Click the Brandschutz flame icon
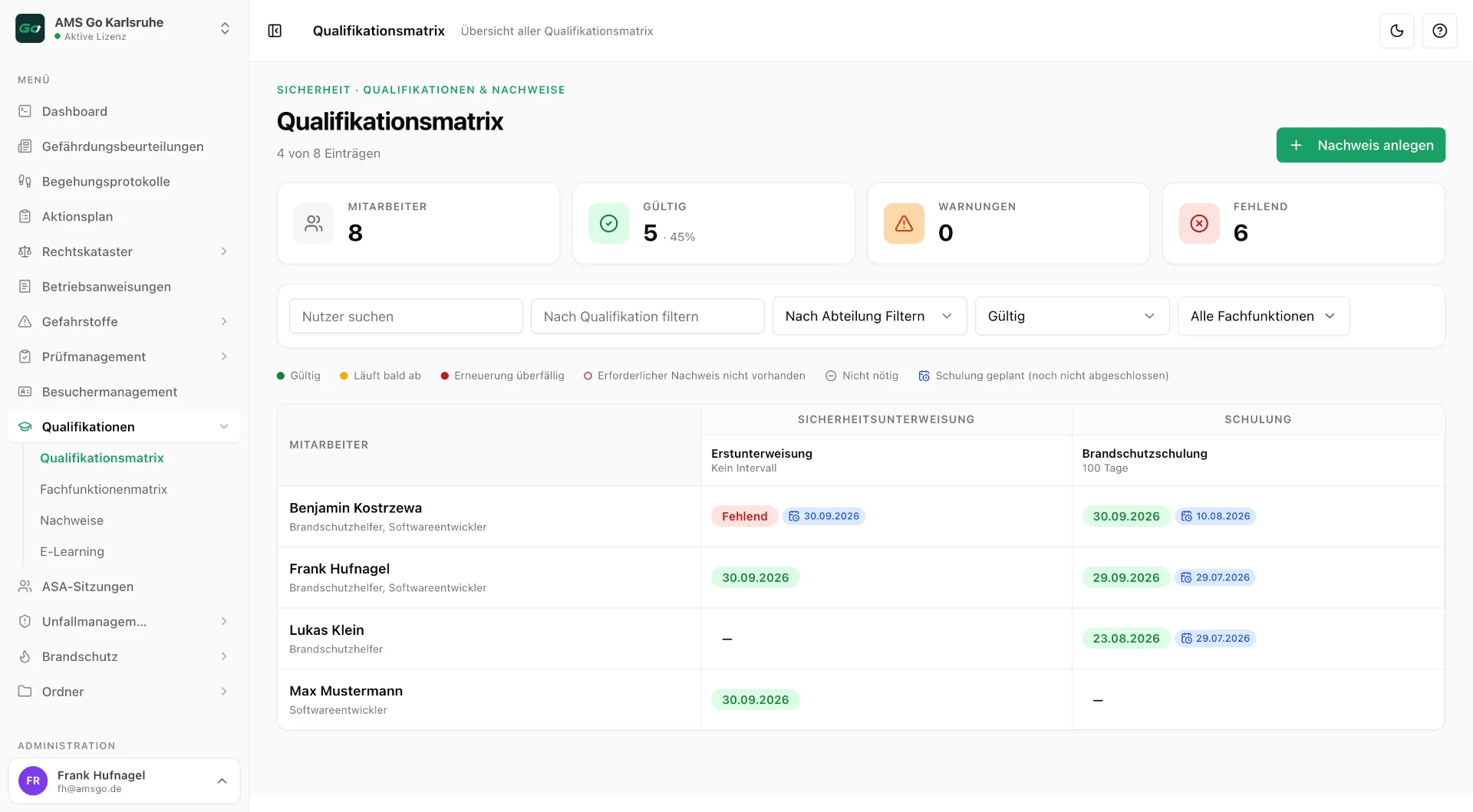The height and width of the screenshot is (812, 1473). [x=25, y=656]
